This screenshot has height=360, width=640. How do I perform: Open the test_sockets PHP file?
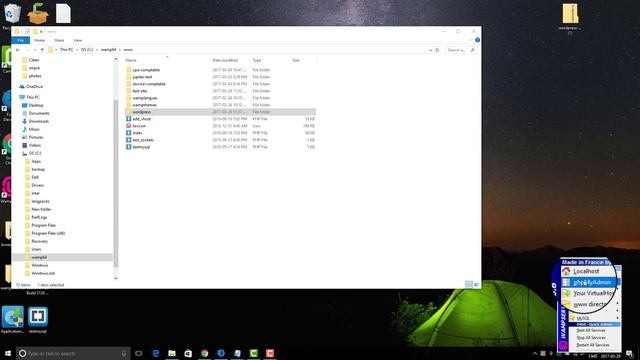point(143,140)
